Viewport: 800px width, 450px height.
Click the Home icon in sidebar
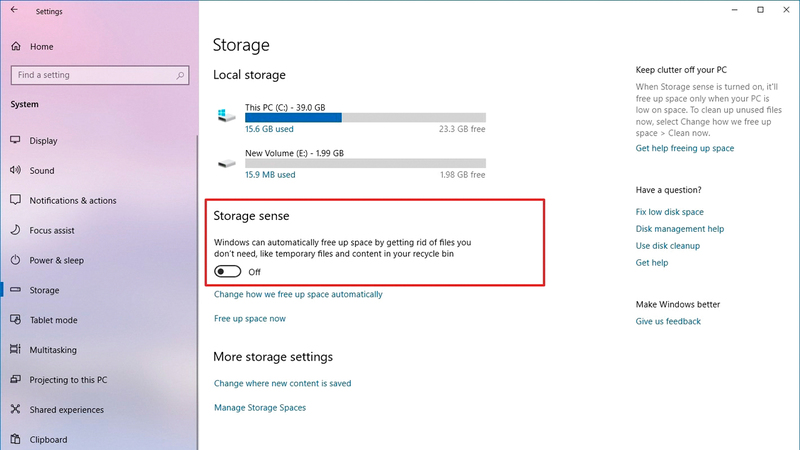16,46
